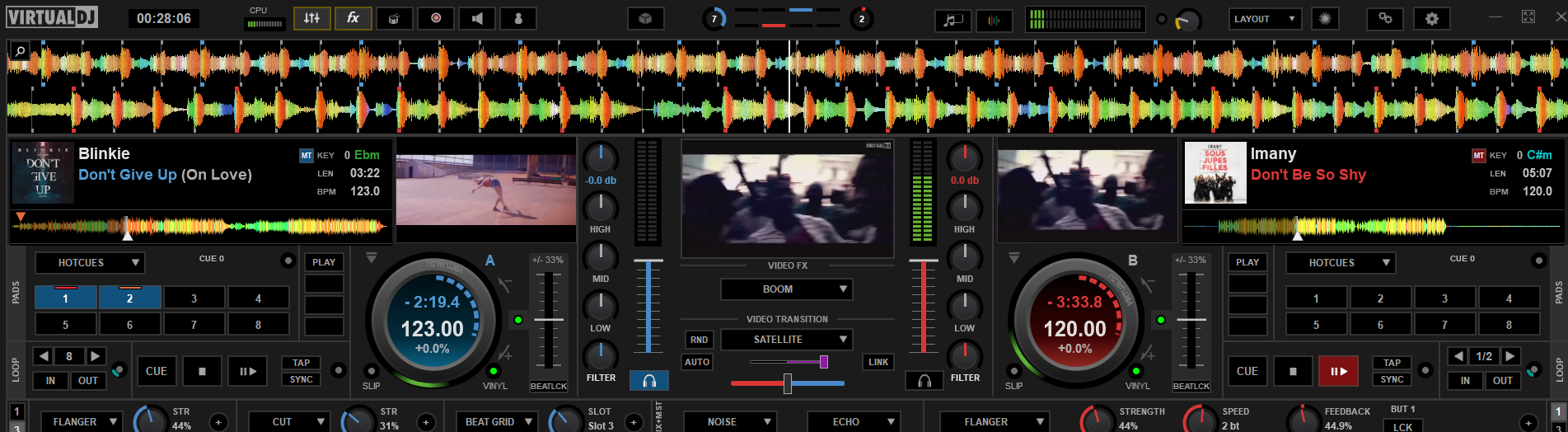
Task: Click deck A CUE button
Action: [x=157, y=371]
